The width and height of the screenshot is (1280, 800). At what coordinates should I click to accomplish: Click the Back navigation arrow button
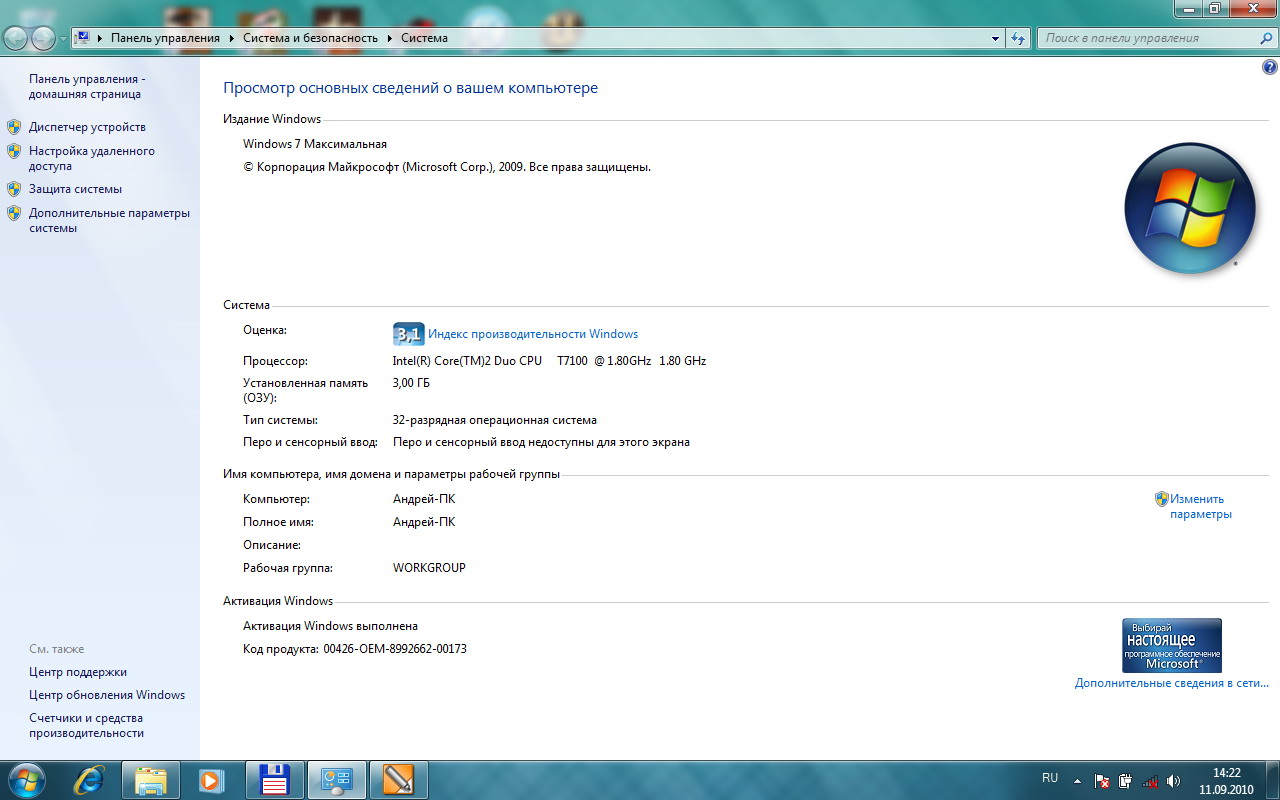click(15, 38)
